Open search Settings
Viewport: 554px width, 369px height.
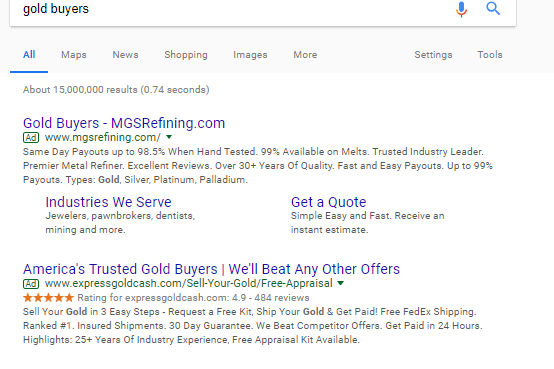click(433, 55)
